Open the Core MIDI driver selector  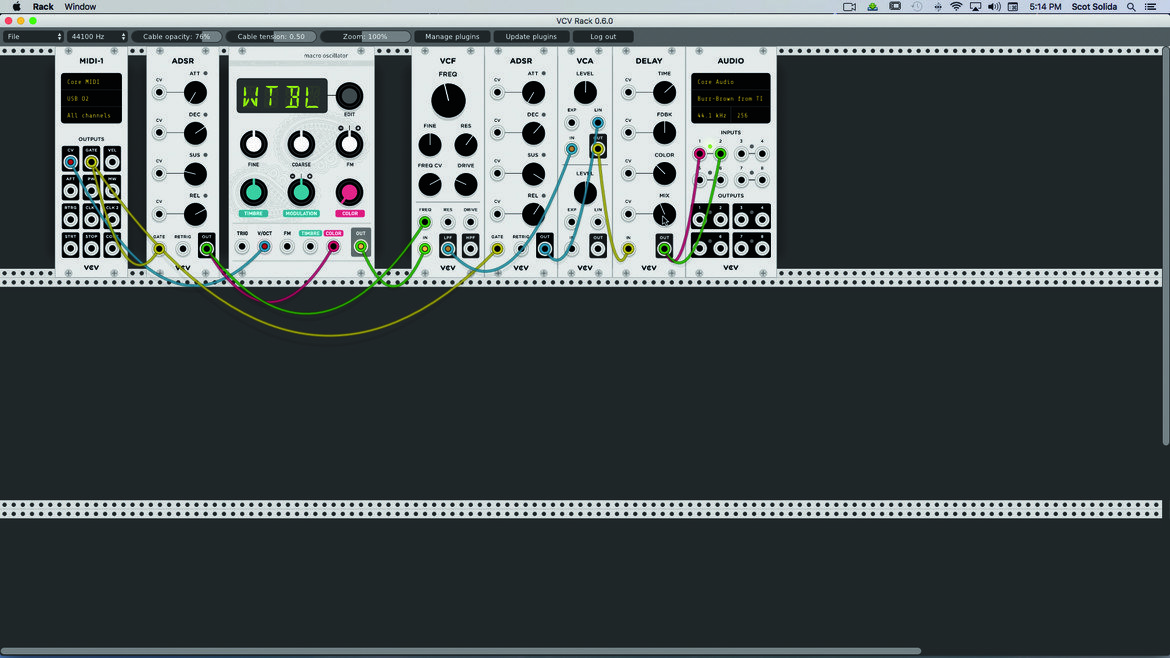(91, 82)
